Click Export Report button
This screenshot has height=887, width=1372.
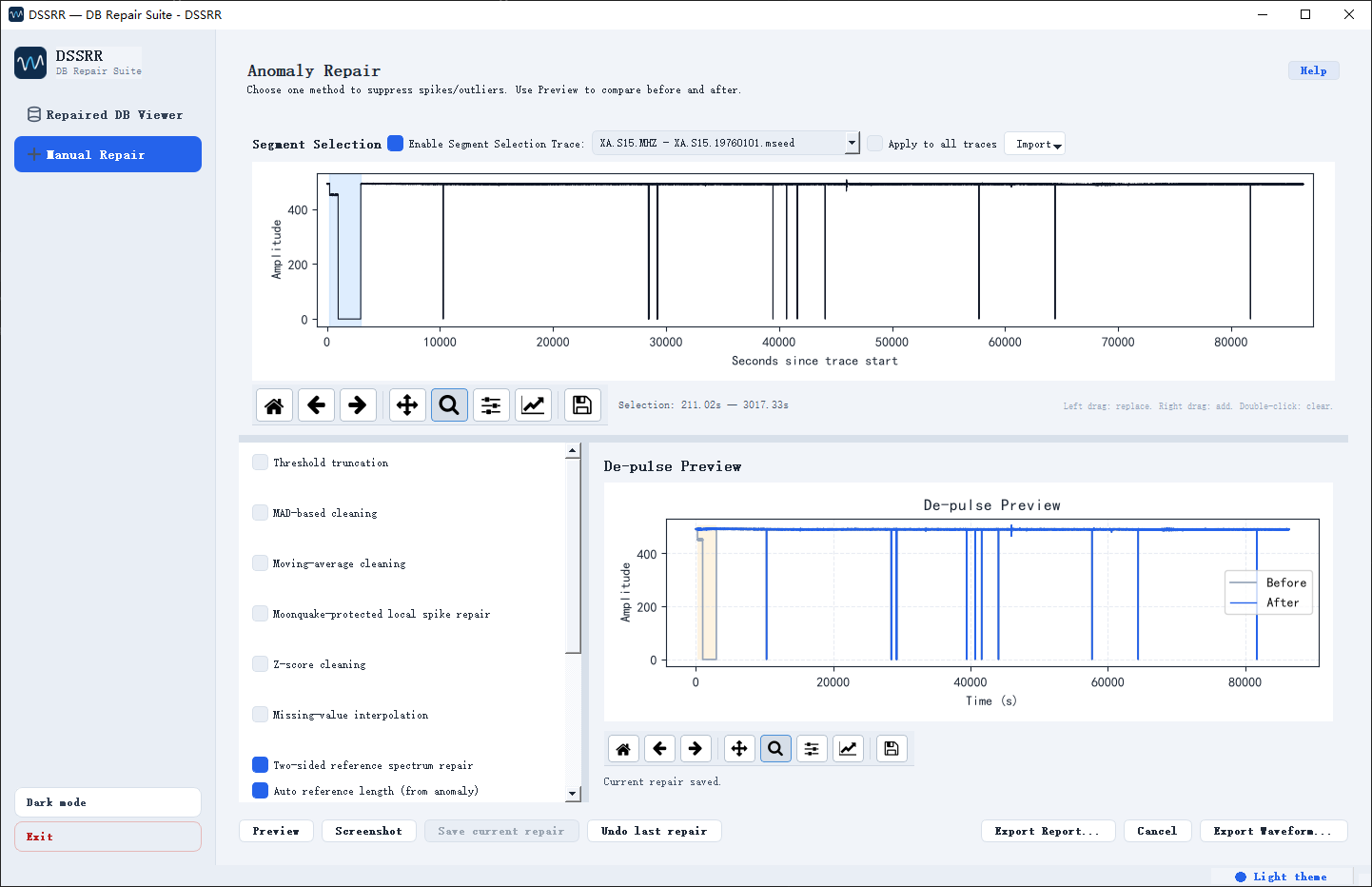[1047, 831]
